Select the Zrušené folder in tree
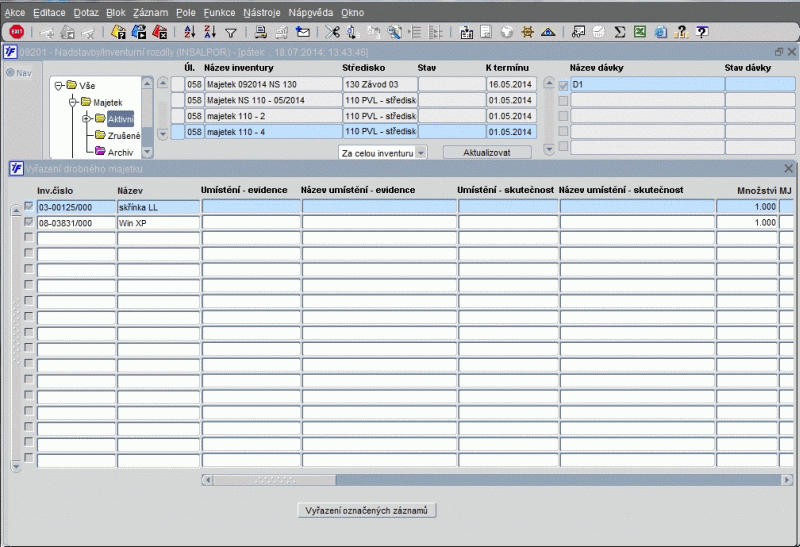This screenshot has height=547, width=800. 123,135
